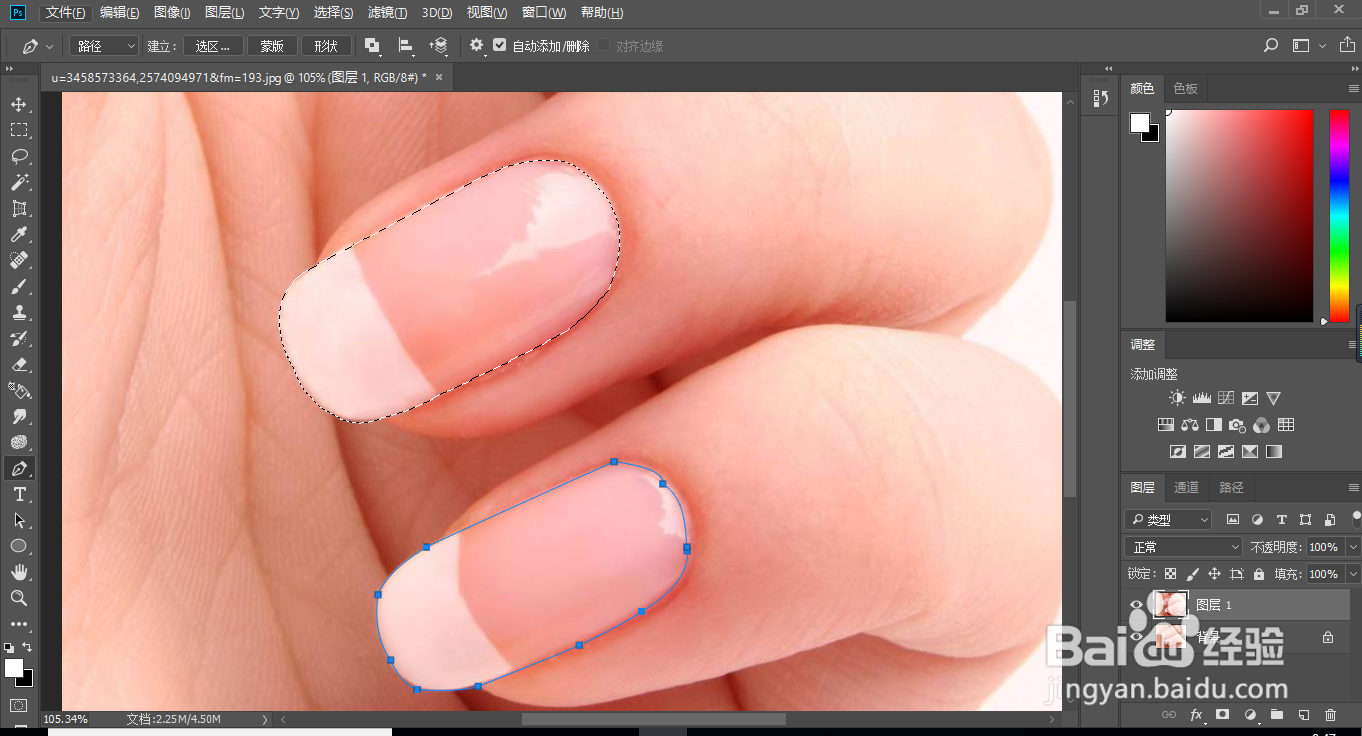The width and height of the screenshot is (1362, 736).
Task: Add a Curves adjustment
Action: [x=1226, y=398]
